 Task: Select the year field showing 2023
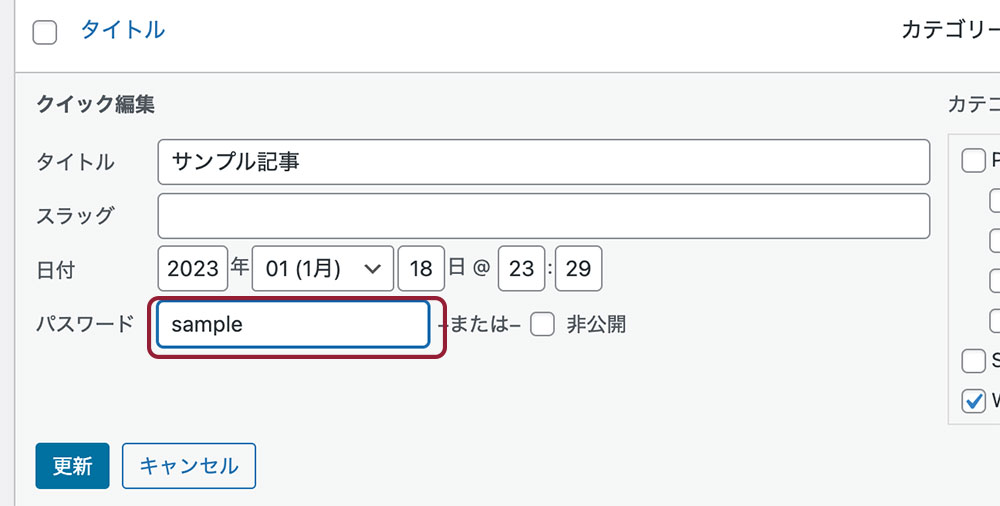click(193, 269)
